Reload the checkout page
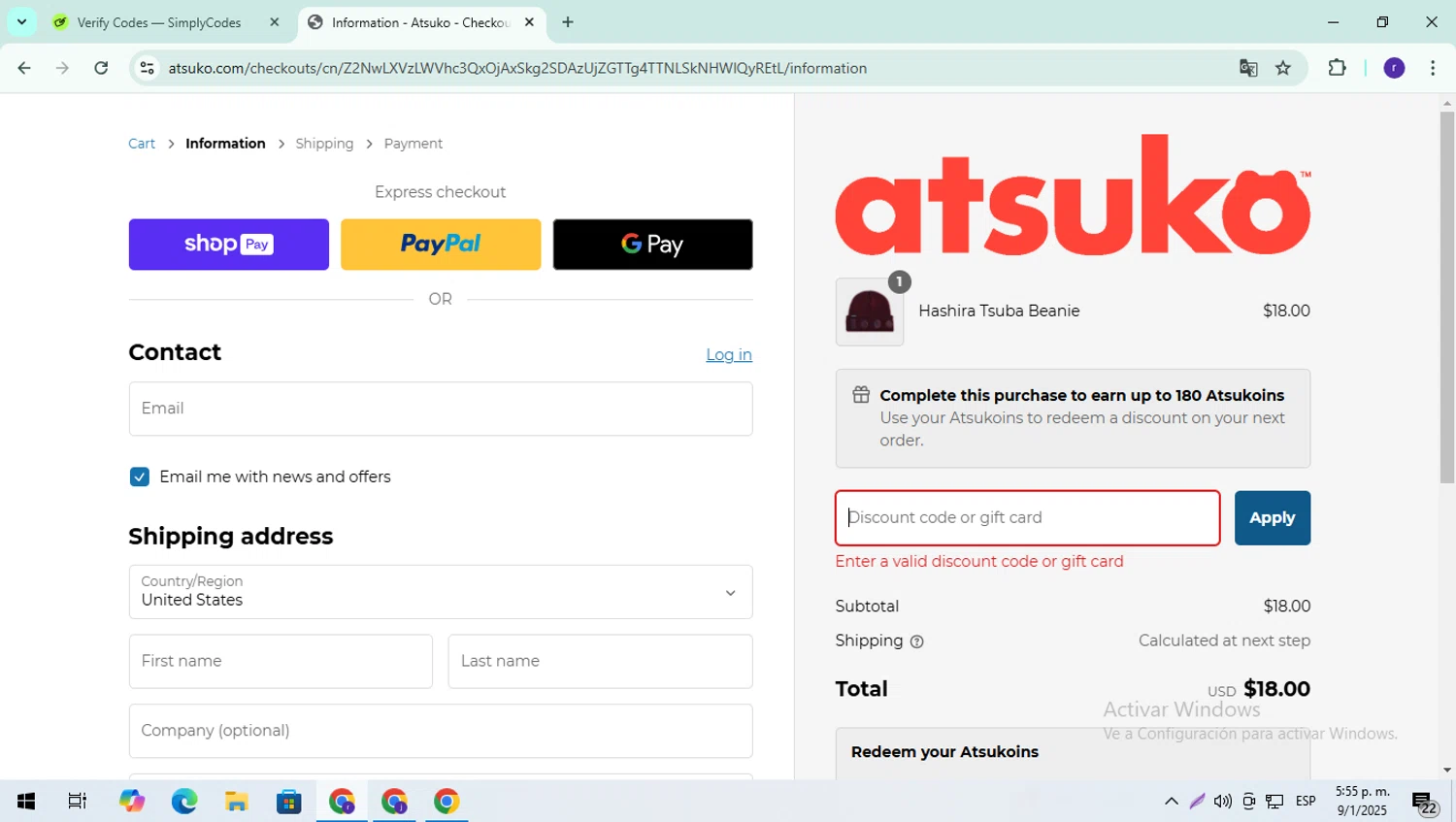Screen dimensions: 1456x822 point(101,68)
